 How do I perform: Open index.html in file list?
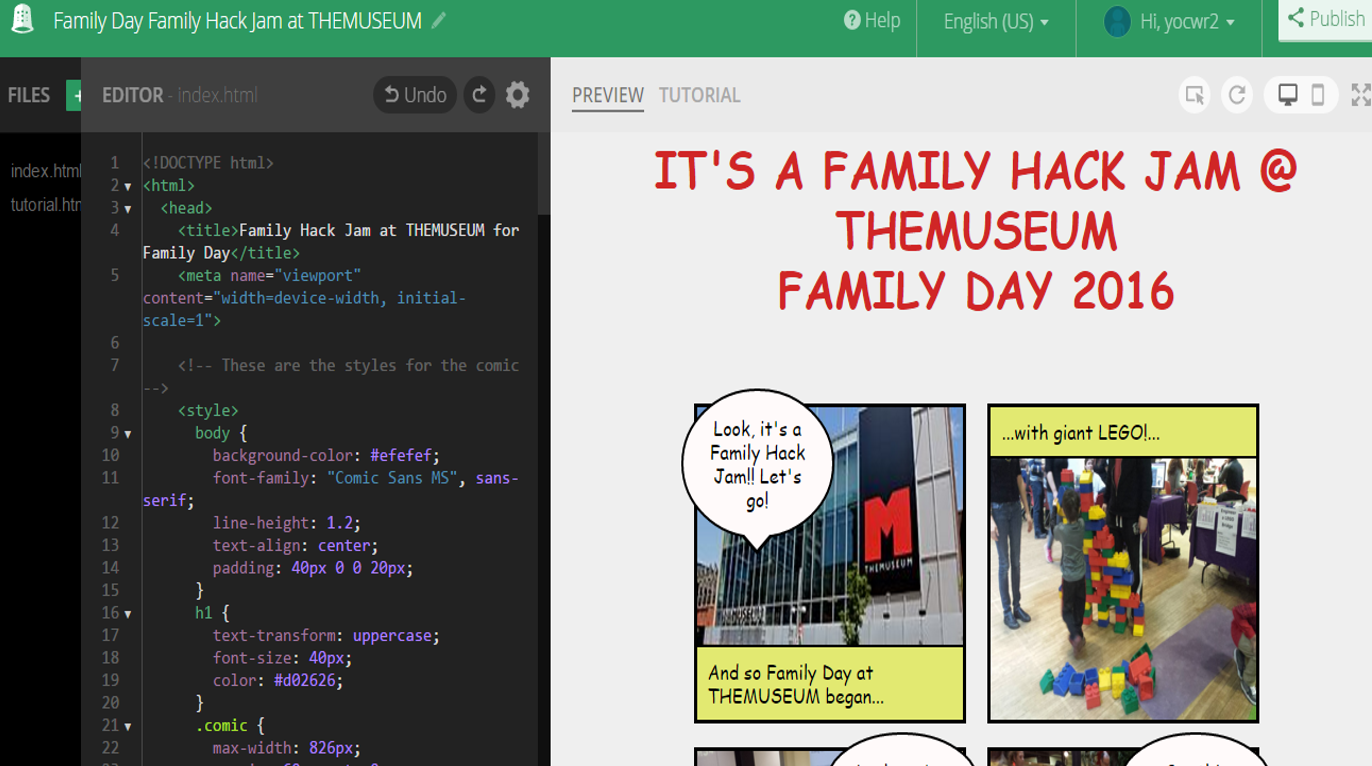click(45, 171)
